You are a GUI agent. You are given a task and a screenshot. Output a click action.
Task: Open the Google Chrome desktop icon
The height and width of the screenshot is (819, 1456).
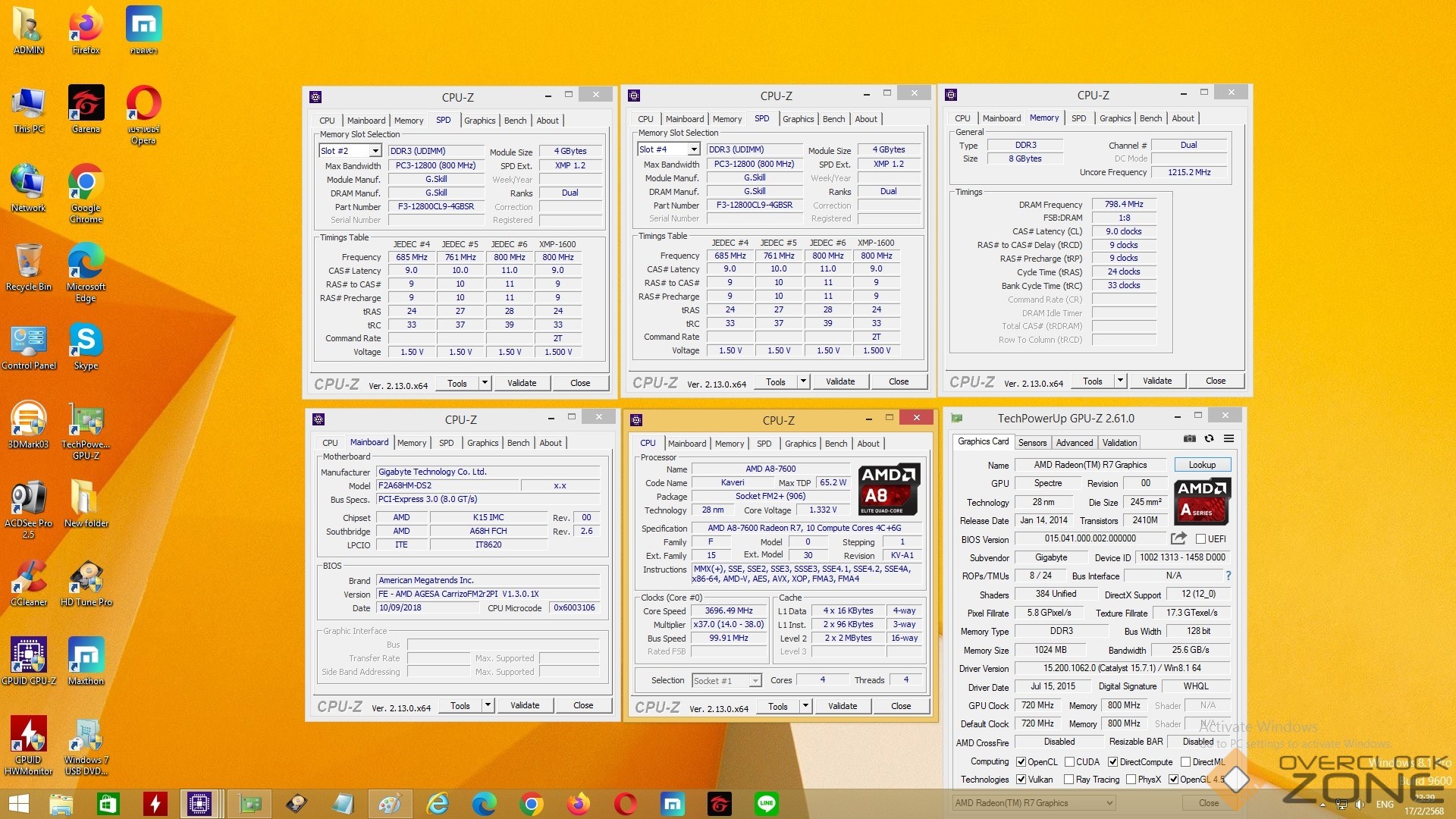[x=86, y=193]
